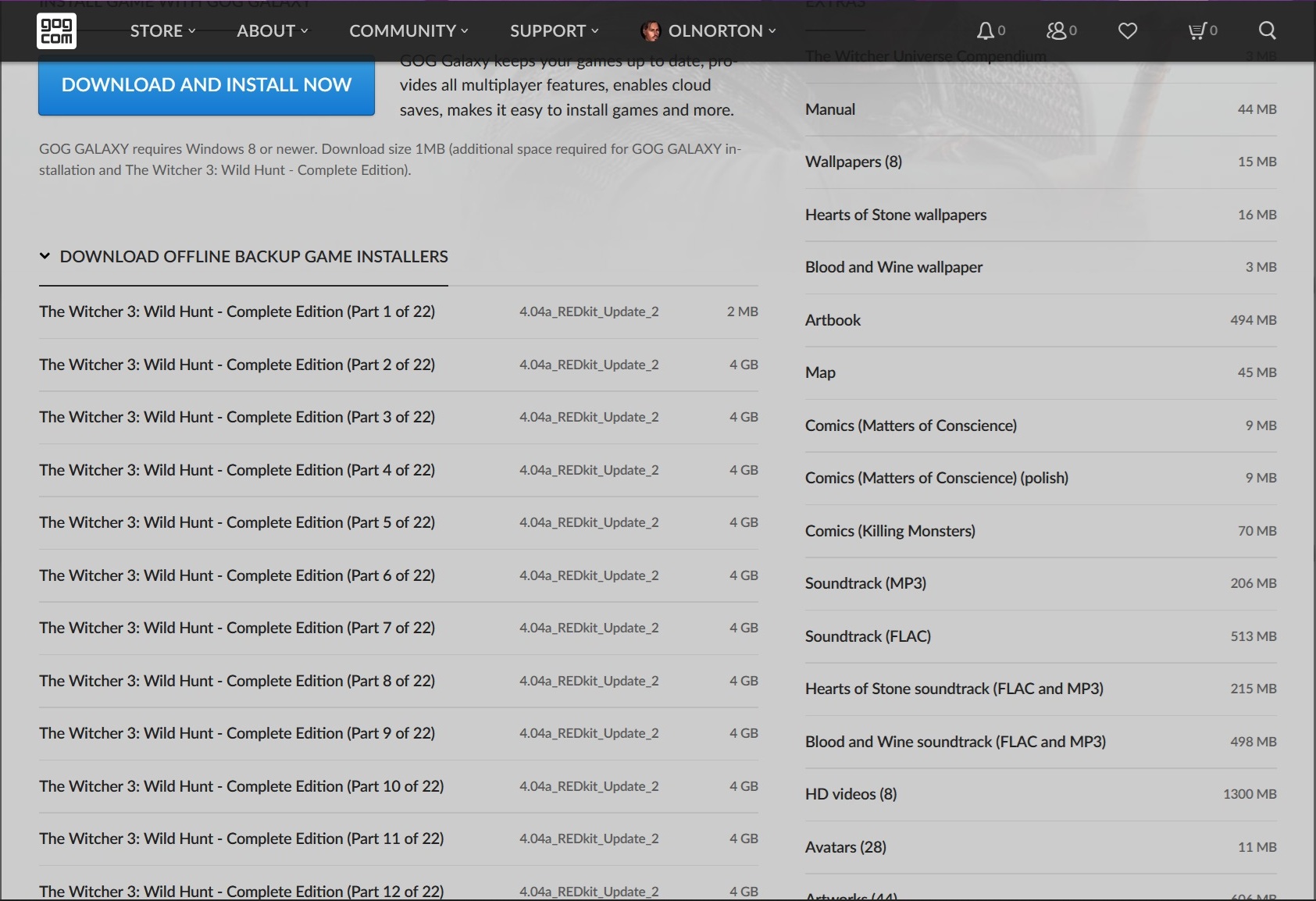1316x901 pixels.
Task: Click Download and Install Now button
Action: [x=206, y=85]
